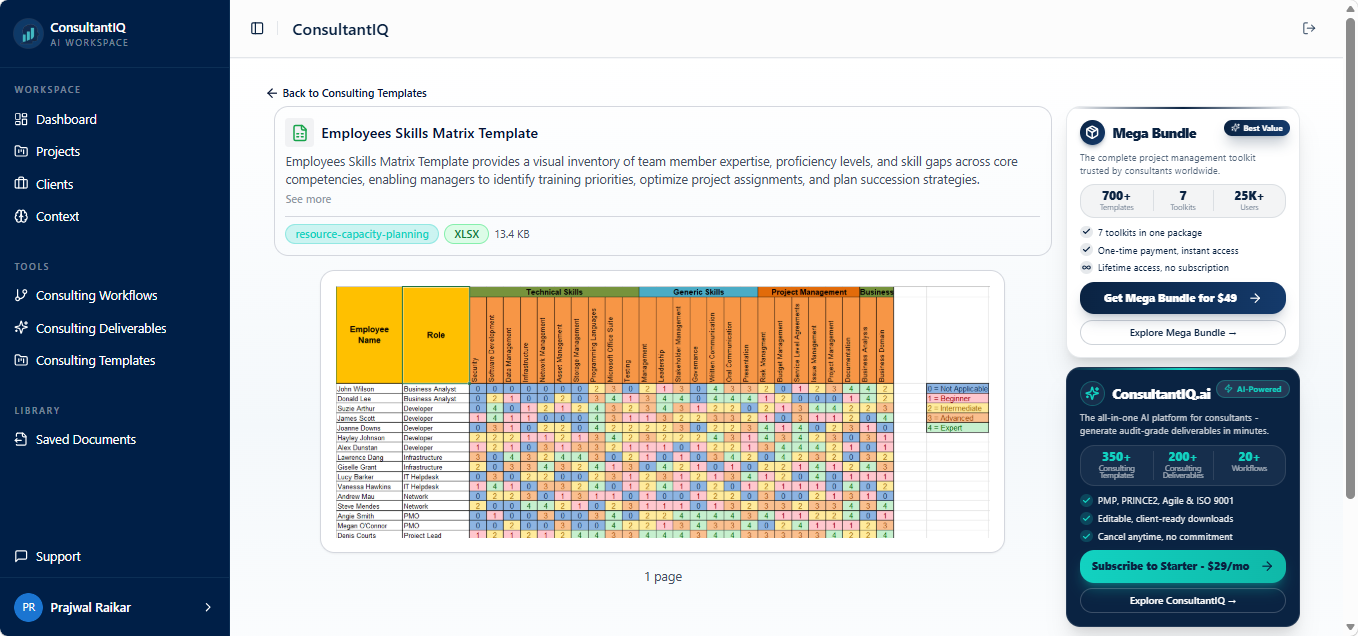
Task: Click the 1 page label
Action: coord(663,577)
